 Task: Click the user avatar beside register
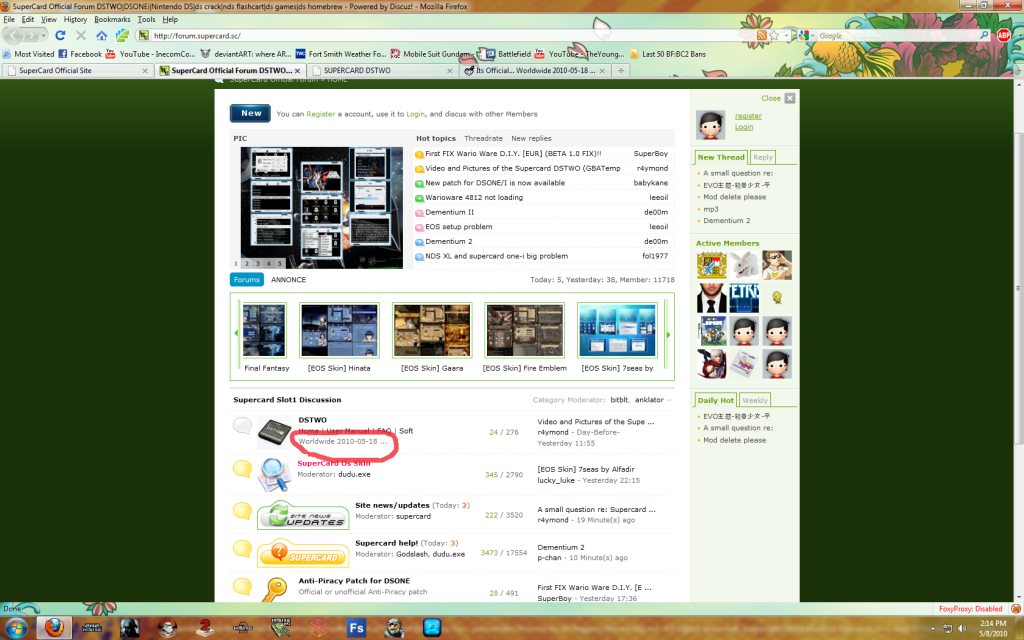[x=711, y=125]
